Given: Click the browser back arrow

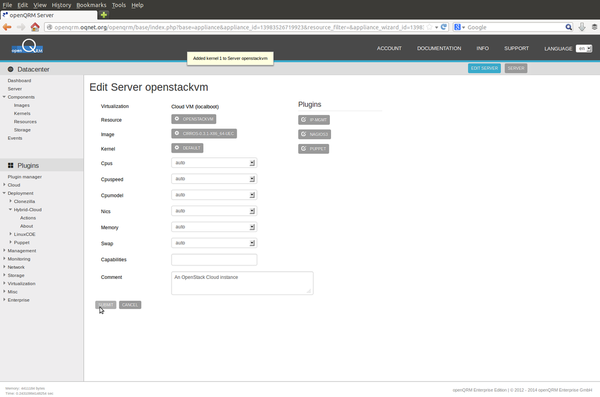Looking at the screenshot, I should click(x=7, y=27).
